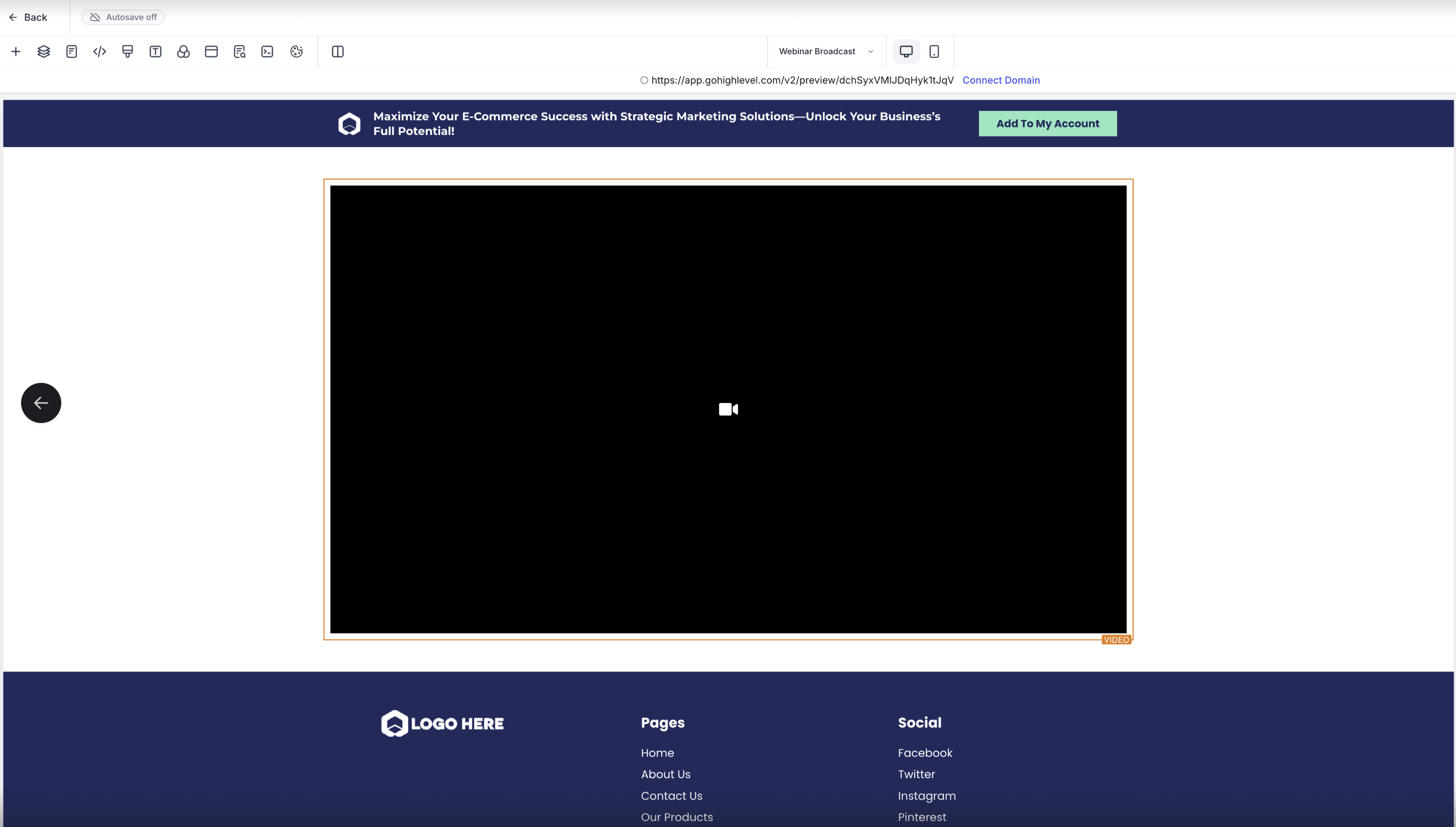
Task: Toggle the split panel layout icon
Action: click(x=337, y=52)
